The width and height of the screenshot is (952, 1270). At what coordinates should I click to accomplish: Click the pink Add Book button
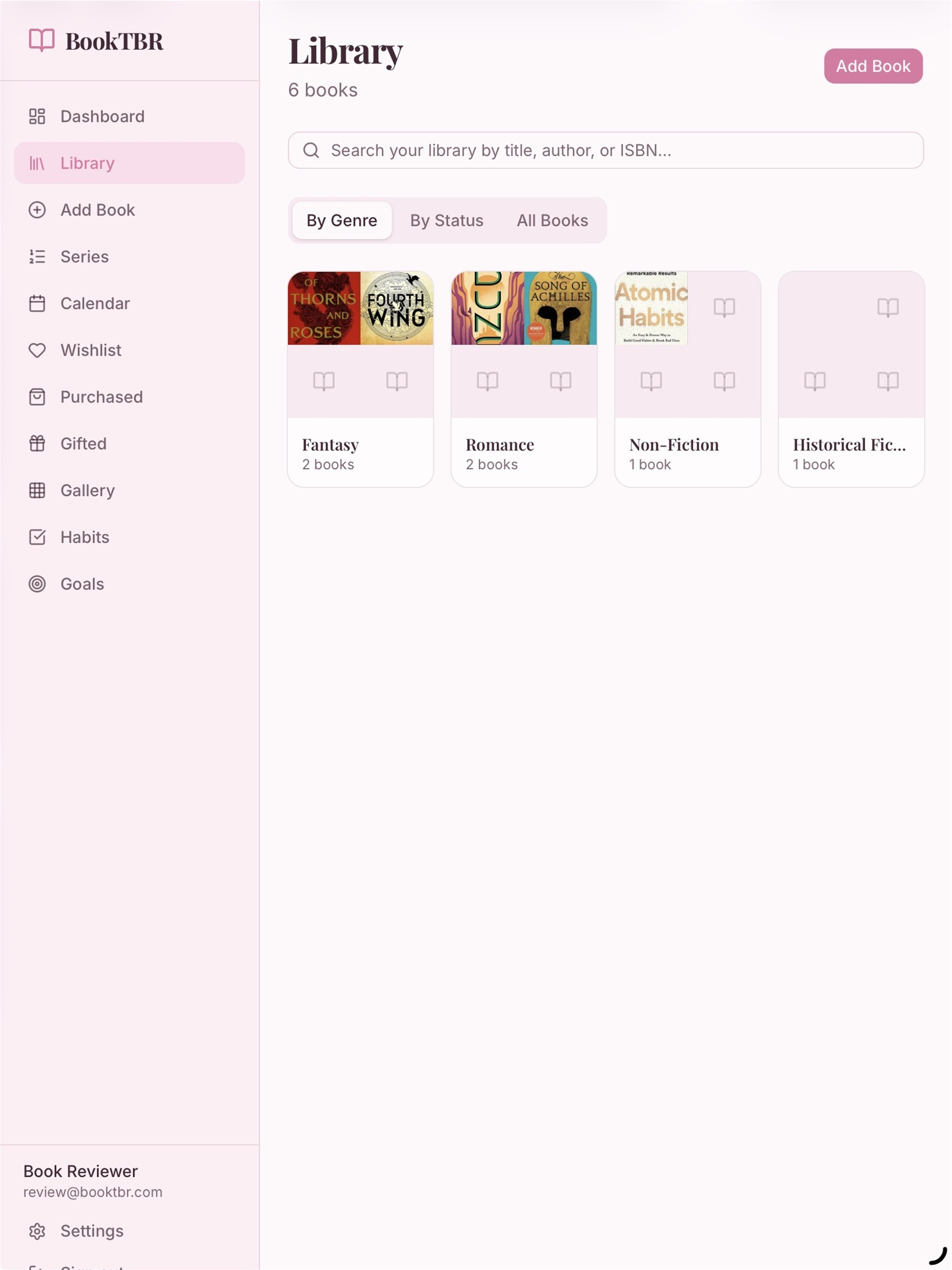click(x=874, y=66)
